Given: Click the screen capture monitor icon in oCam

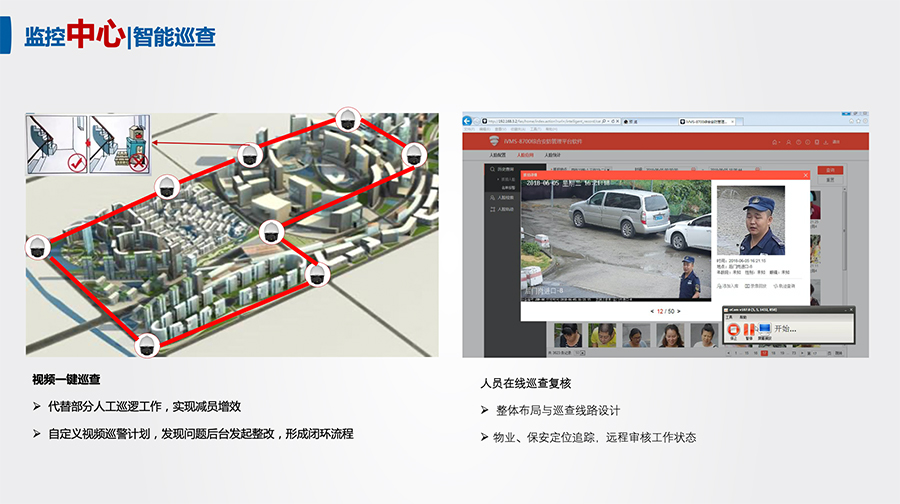Looking at the screenshot, I should point(765,328).
